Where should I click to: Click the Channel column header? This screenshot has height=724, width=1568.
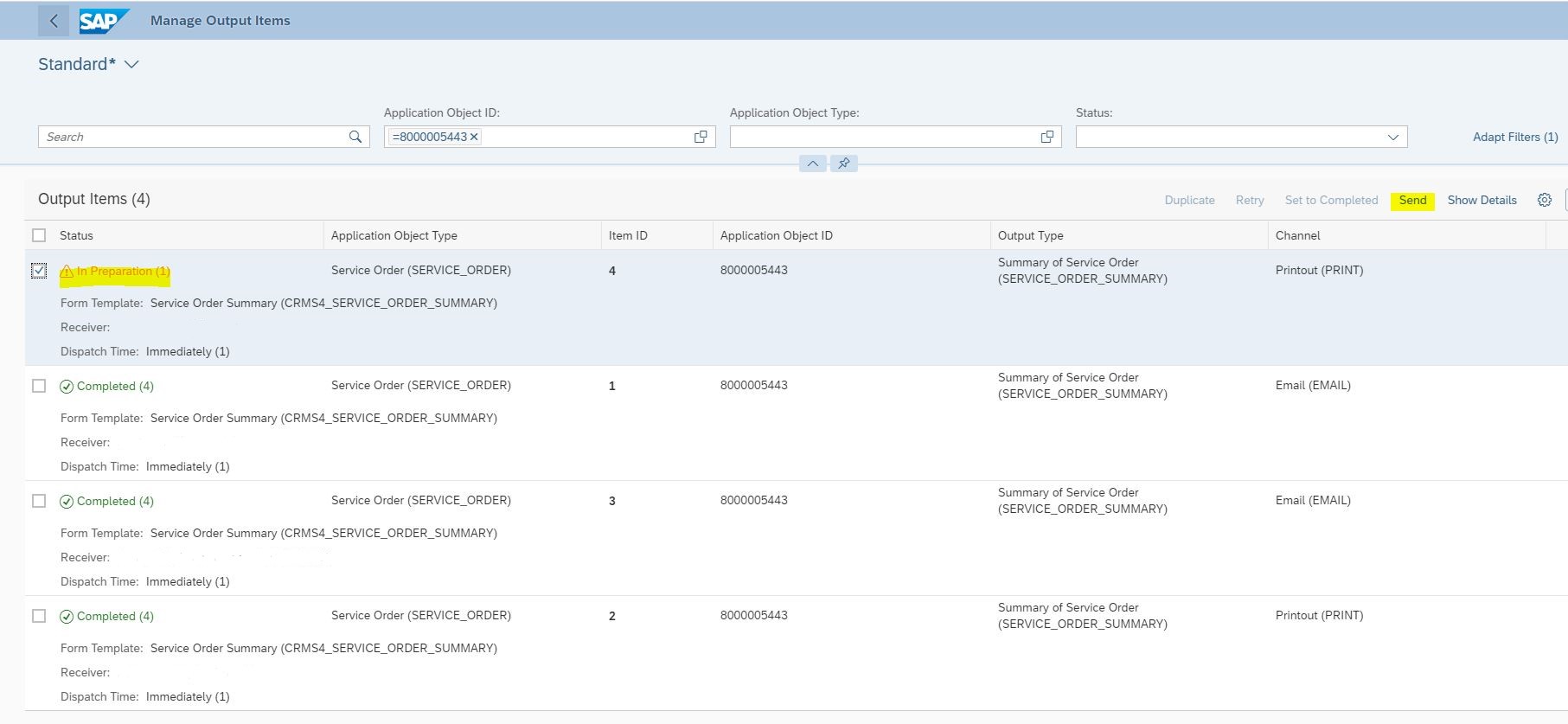point(1297,235)
